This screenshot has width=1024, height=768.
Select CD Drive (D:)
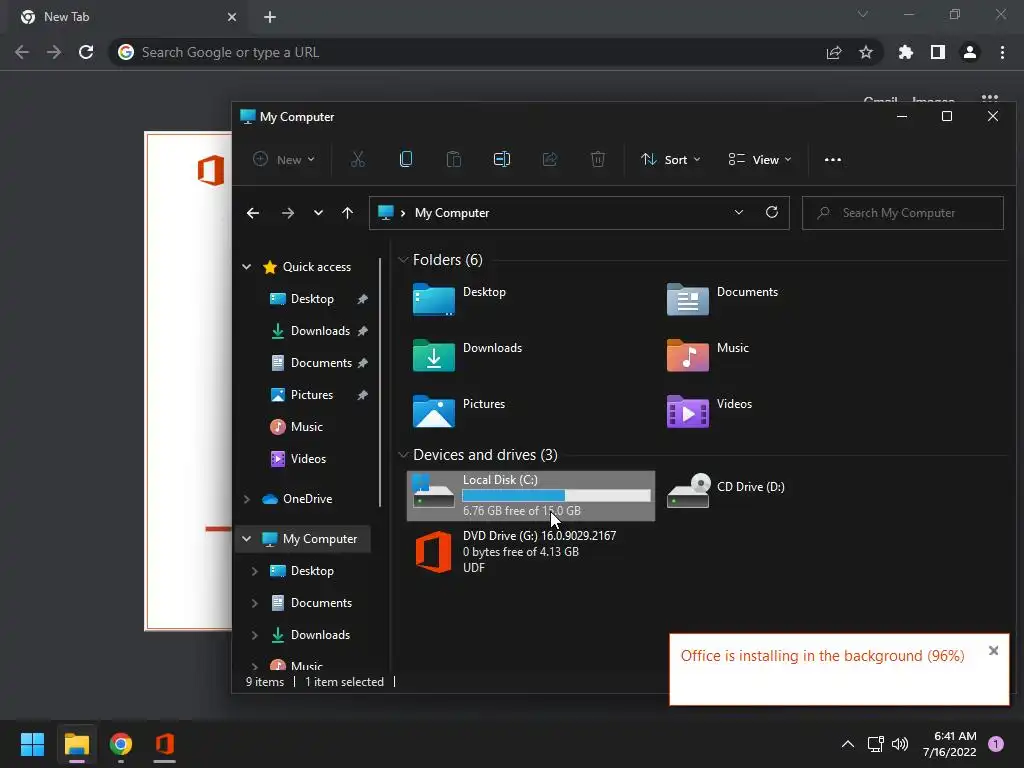[726, 490]
